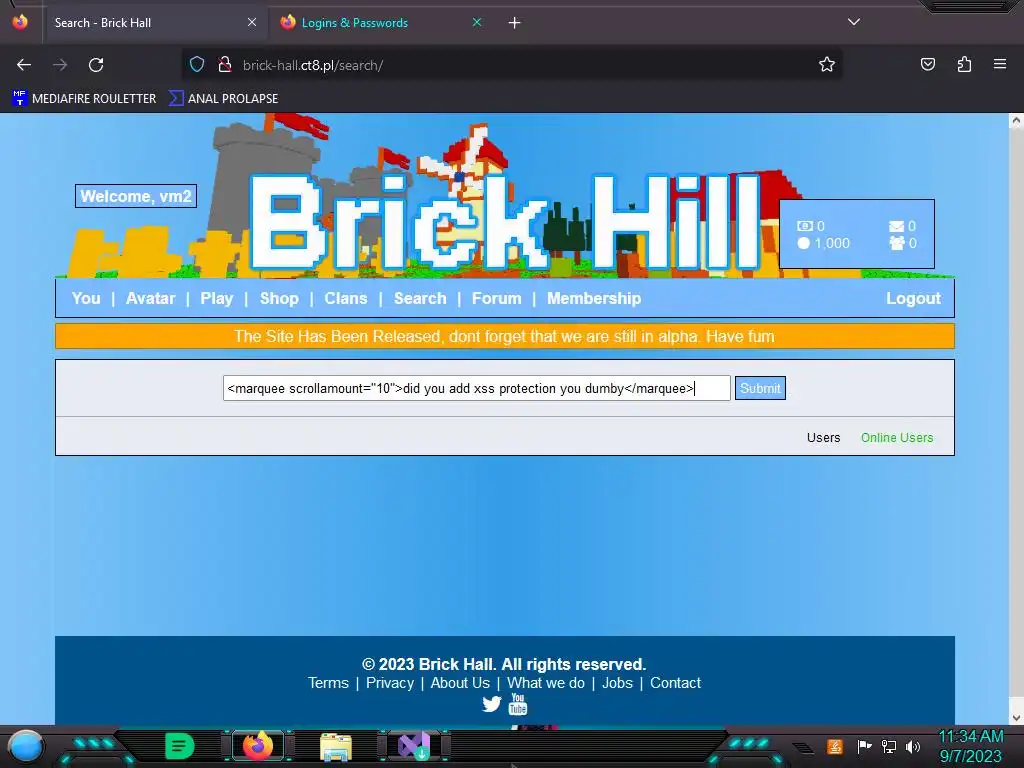Open the volume speaker tray icon
The width and height of the screenshot is (1024, 768).
click(913, 746)
